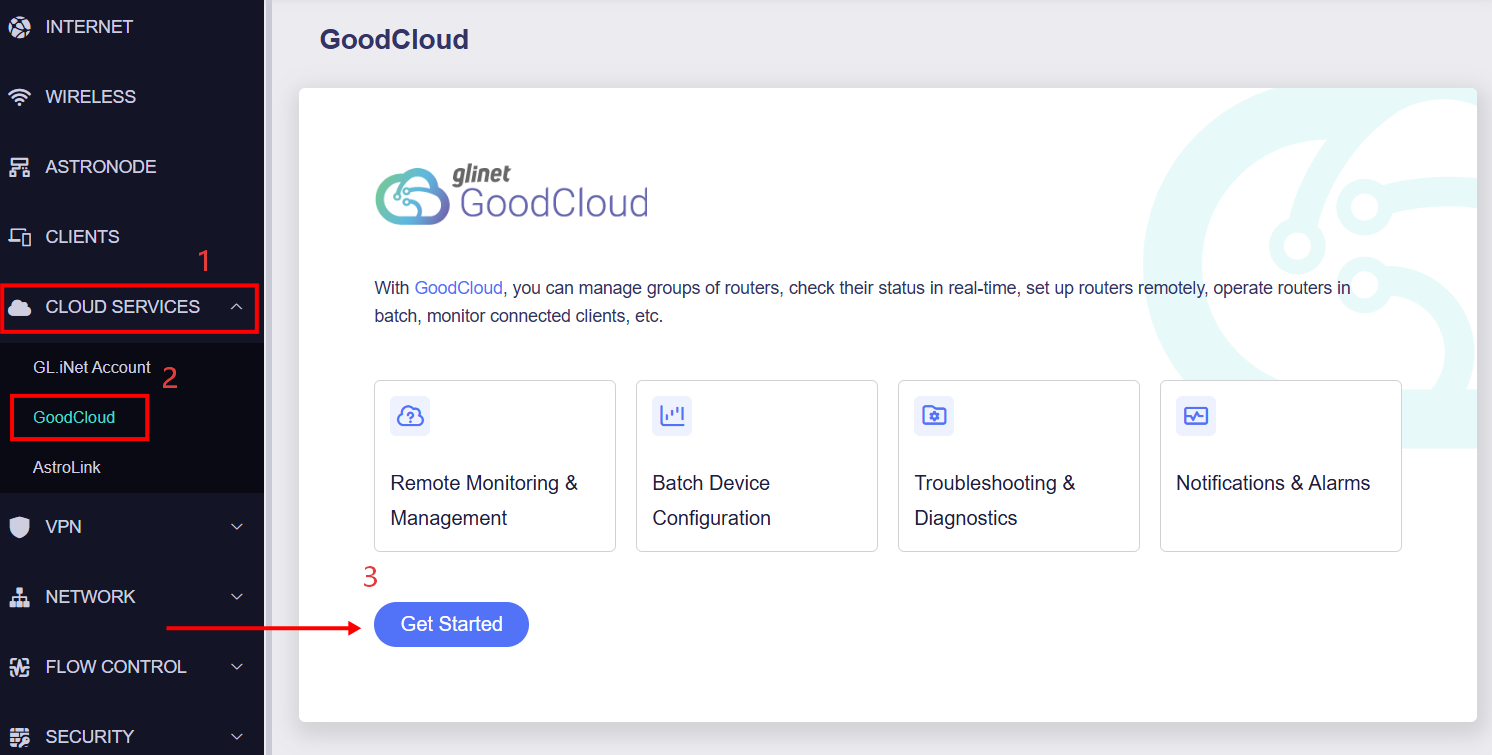The width and height of the screenshot is (1492, 755).
Task: Click the Cloud Services label
Action: point(123,307)
